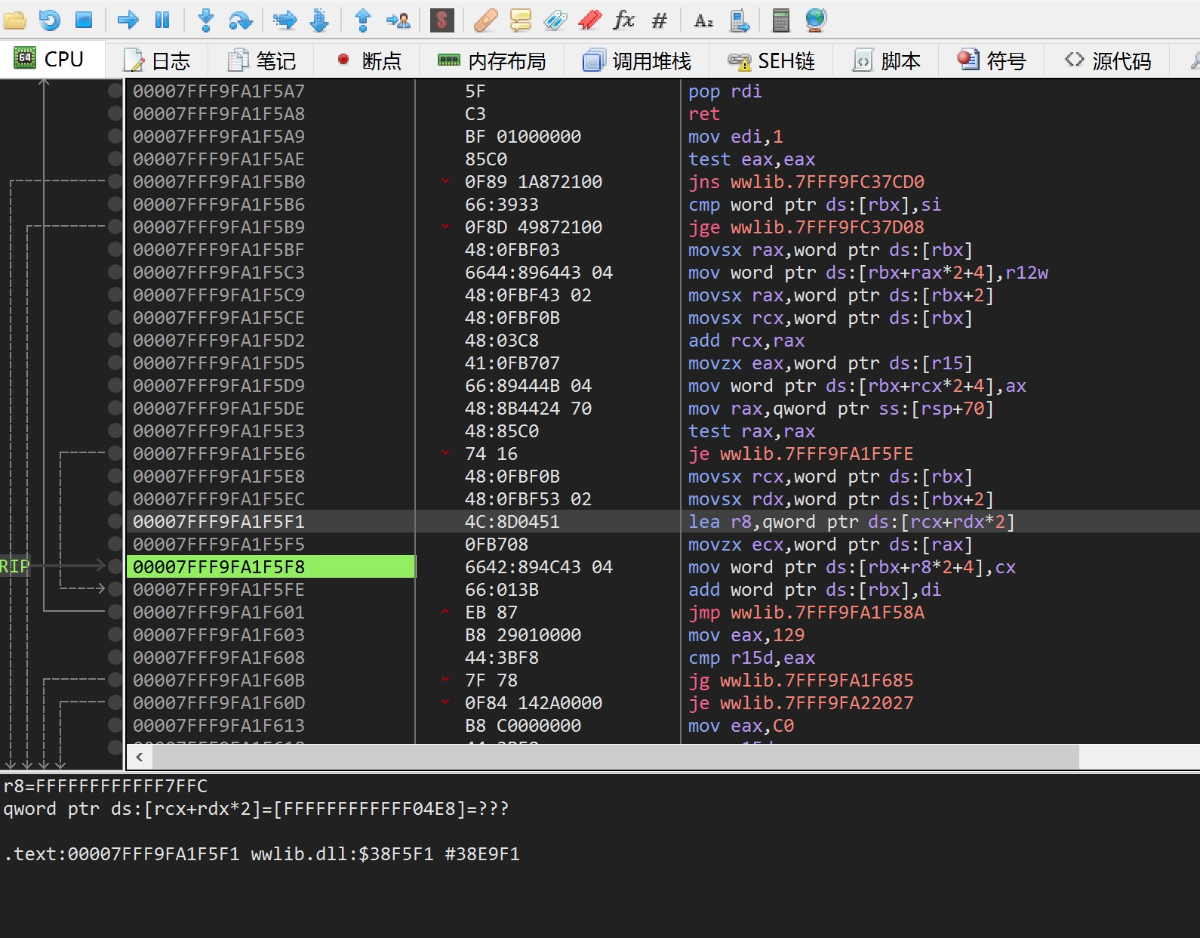This screenshot has width=1200, height=938.
Task: Switch to the 调用堆栈 call stack tab
Action: pyautogui.click(x=637, y=60)
